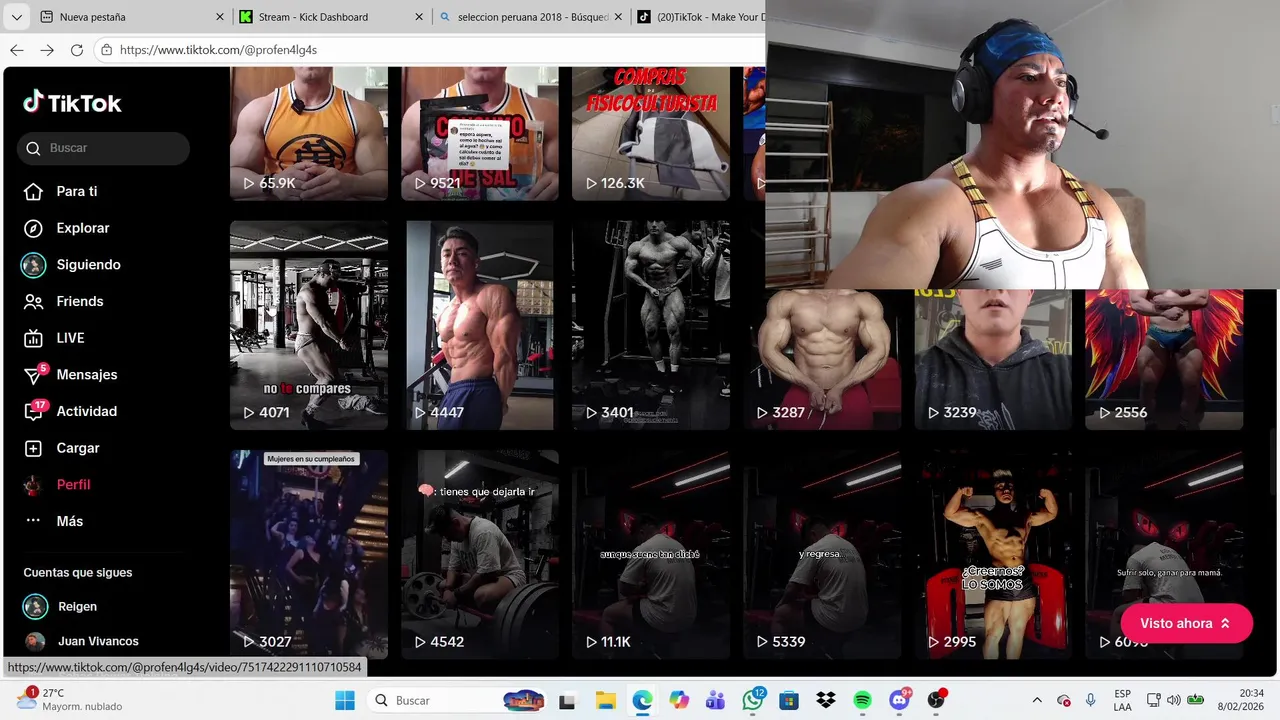Reload the page with the refresh button
1280x720 pixels.
click(x=77, y=49)
